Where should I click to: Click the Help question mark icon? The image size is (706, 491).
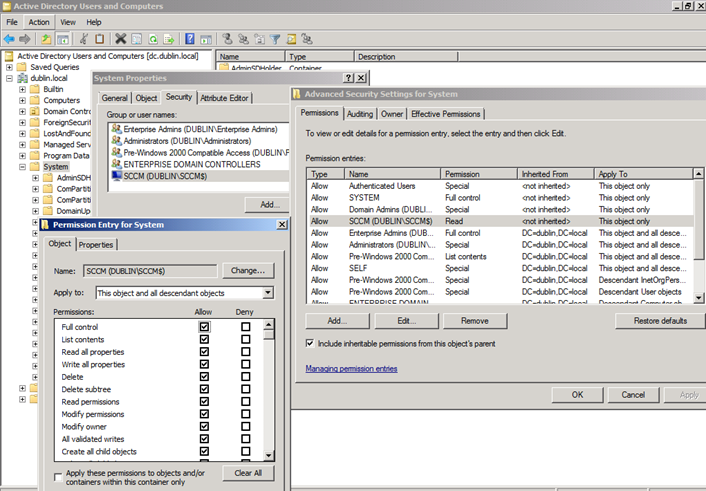190,39
